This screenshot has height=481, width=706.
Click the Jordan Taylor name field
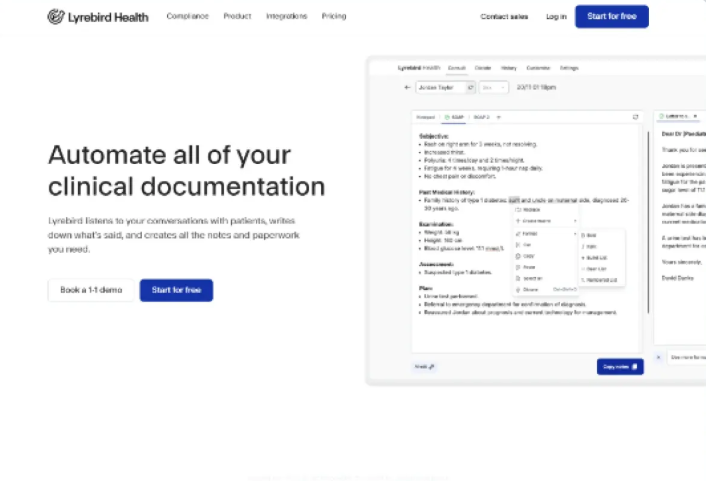pos(445,87)
